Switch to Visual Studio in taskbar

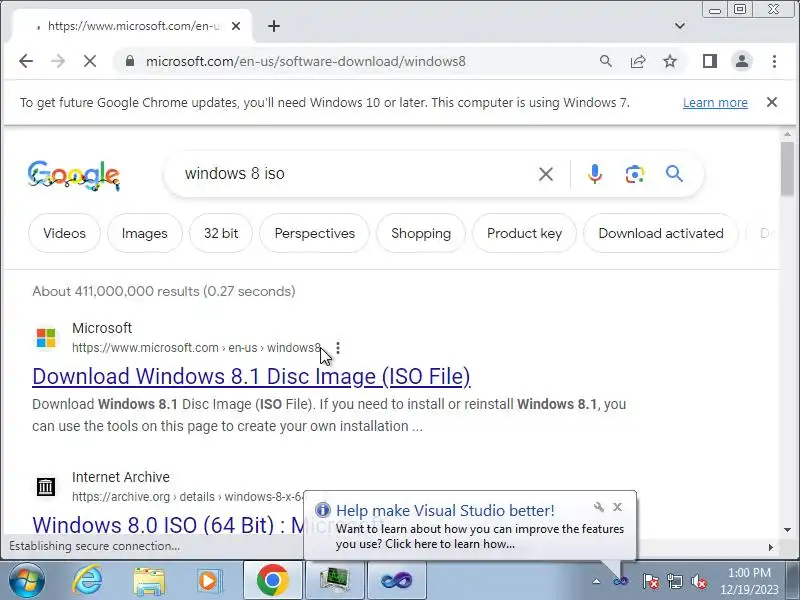point(396,580)
